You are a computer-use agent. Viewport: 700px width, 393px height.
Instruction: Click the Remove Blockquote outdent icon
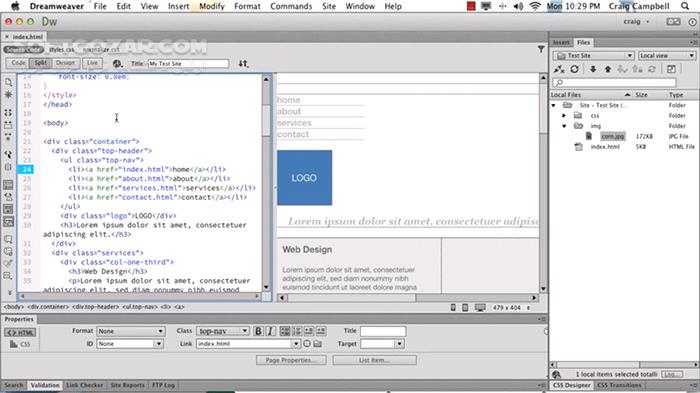pyautogui.click(x=309, y=331)
